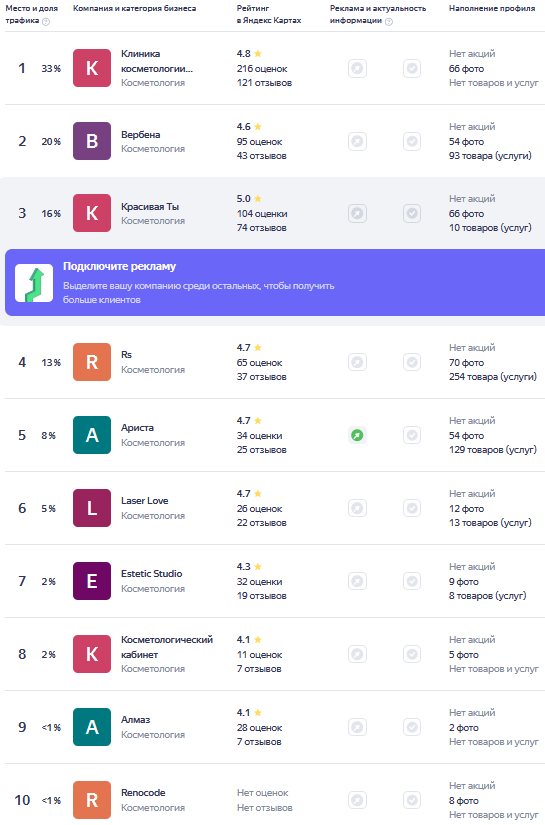The image size is (545, 825).
Task: Click the green arrow promo icon
Action: (x=34, y=283)
